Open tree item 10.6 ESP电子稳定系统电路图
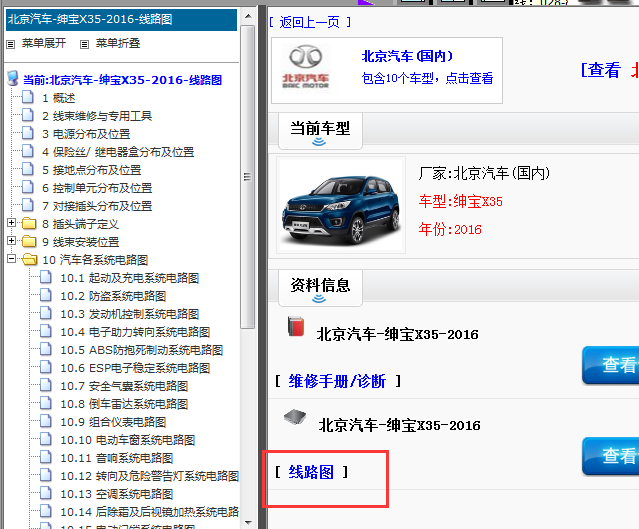 point(135,368)
